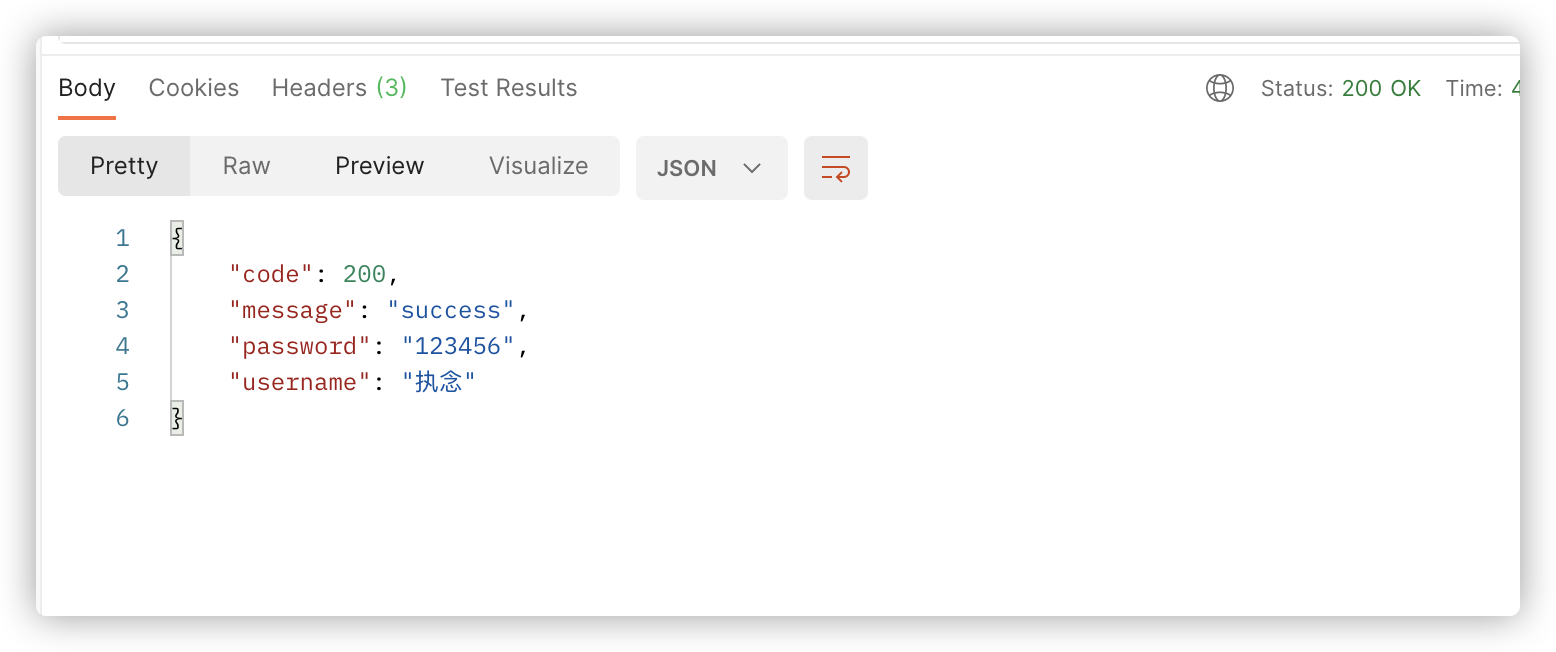1556x652 pixels.
Task: Open the JSON format dropdown
Action: click(x=711, y=167)
